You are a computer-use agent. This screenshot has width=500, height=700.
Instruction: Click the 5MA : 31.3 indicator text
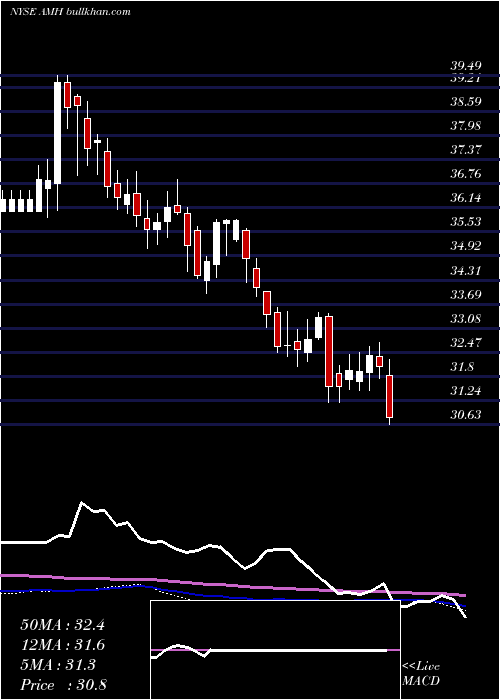point(58,665)
